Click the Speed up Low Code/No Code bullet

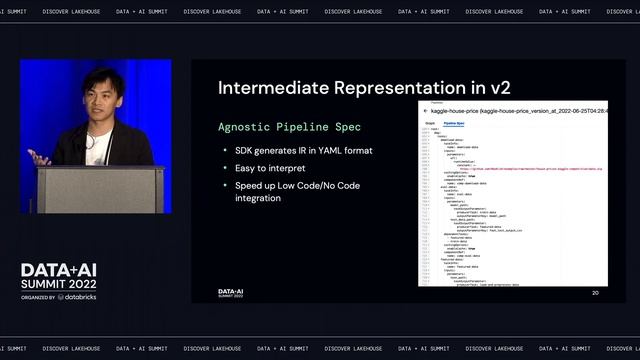[x=297, y=191]
